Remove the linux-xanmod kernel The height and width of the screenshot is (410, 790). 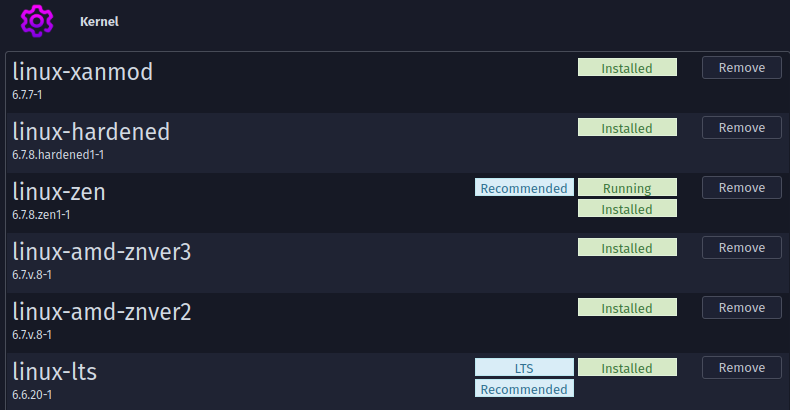741,68
